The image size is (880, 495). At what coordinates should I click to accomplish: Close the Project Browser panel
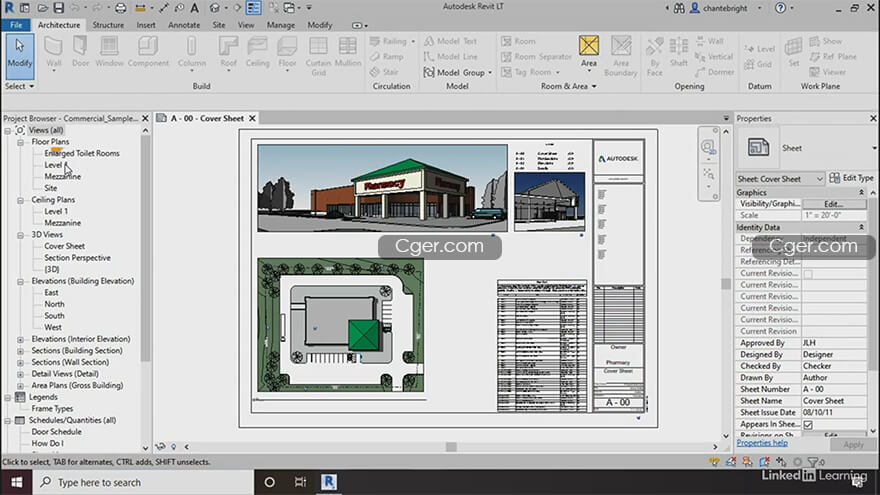pyautogui.click(x=145, y=118)
